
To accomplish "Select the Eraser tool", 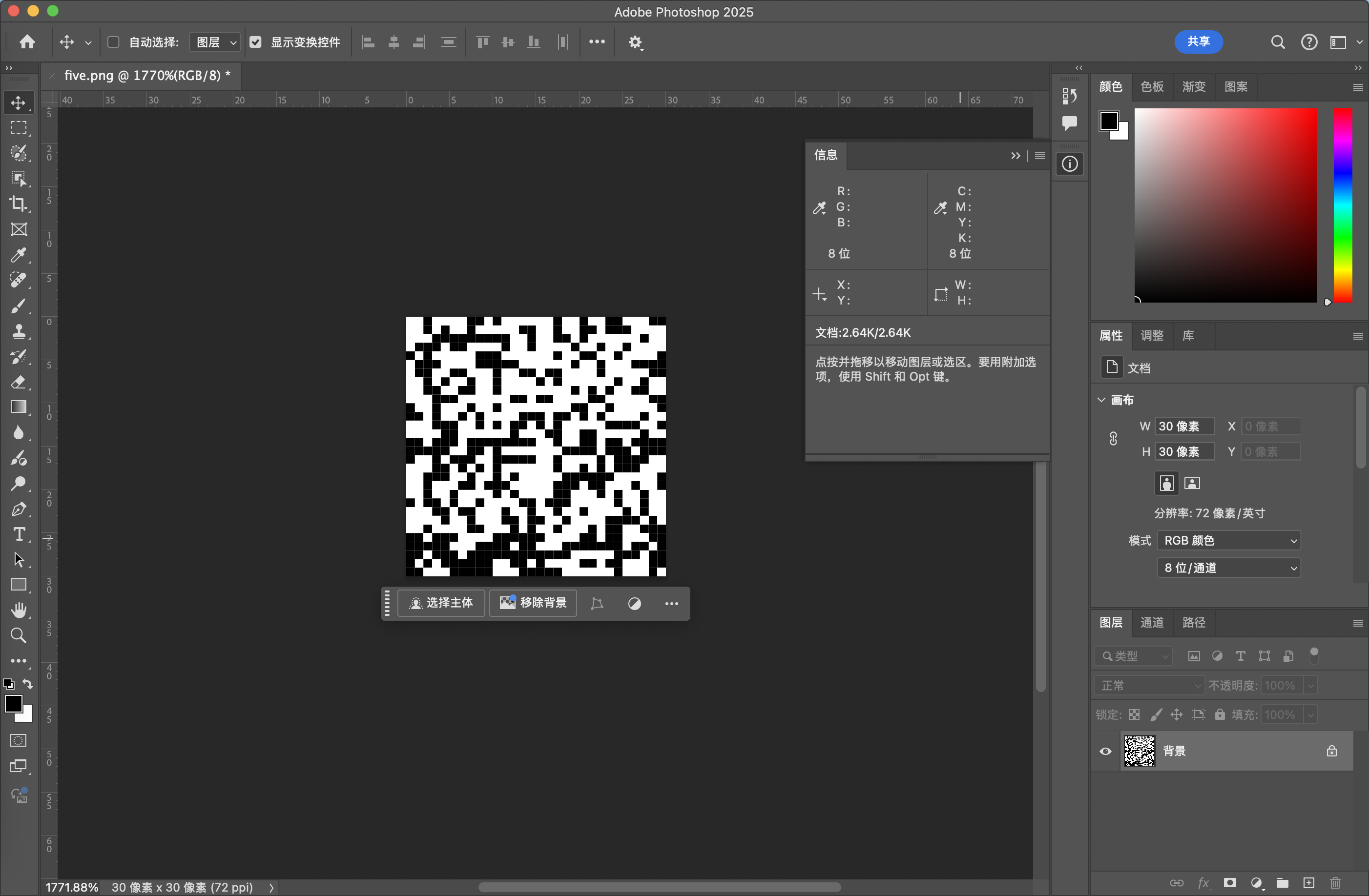I will tap(19, 382).
